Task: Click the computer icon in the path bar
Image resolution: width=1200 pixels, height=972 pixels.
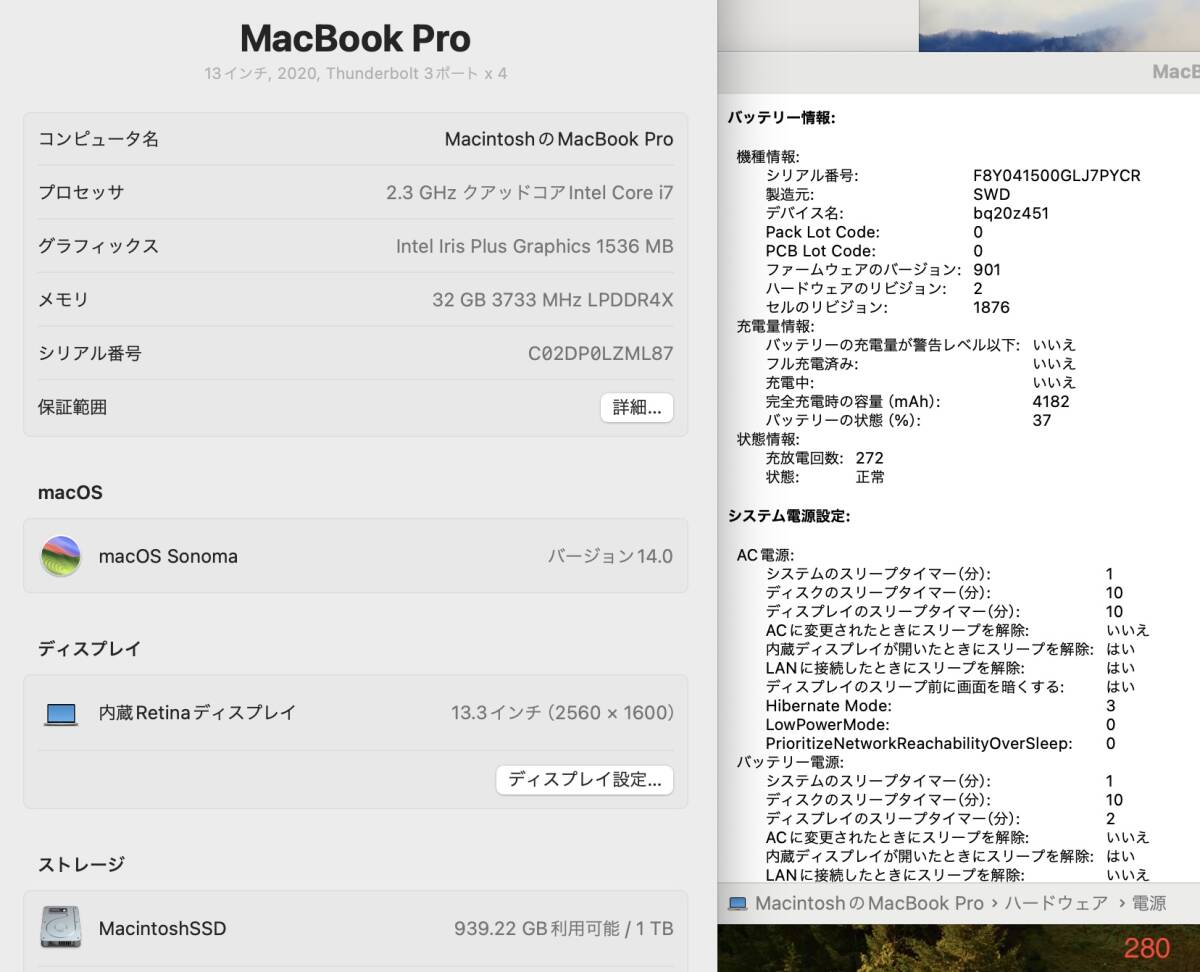Action: click(x=738, y=903)
